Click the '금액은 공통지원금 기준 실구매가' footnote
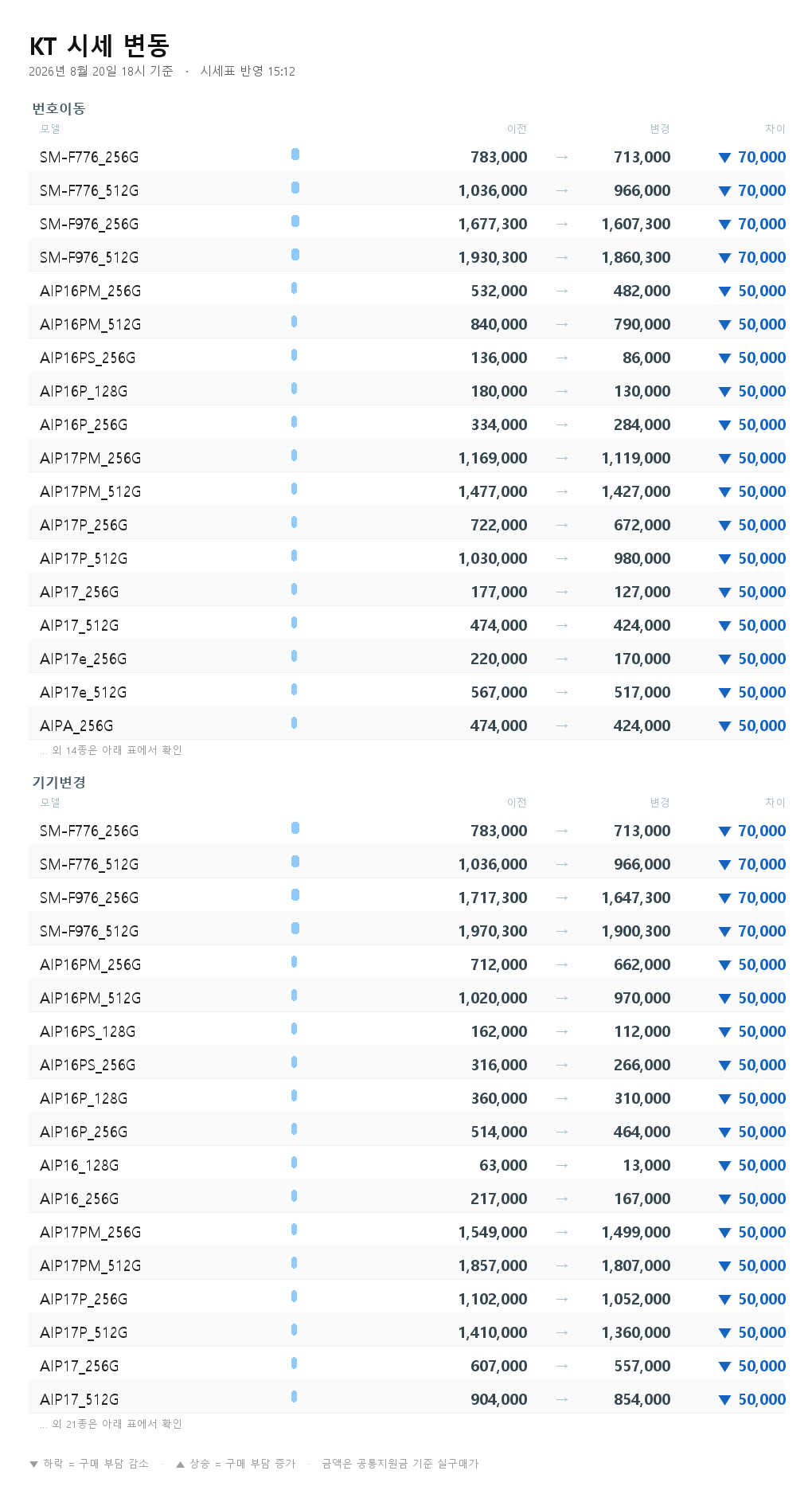The height and width of the screenshot is (1494, 812). [x=400, y=1464]
